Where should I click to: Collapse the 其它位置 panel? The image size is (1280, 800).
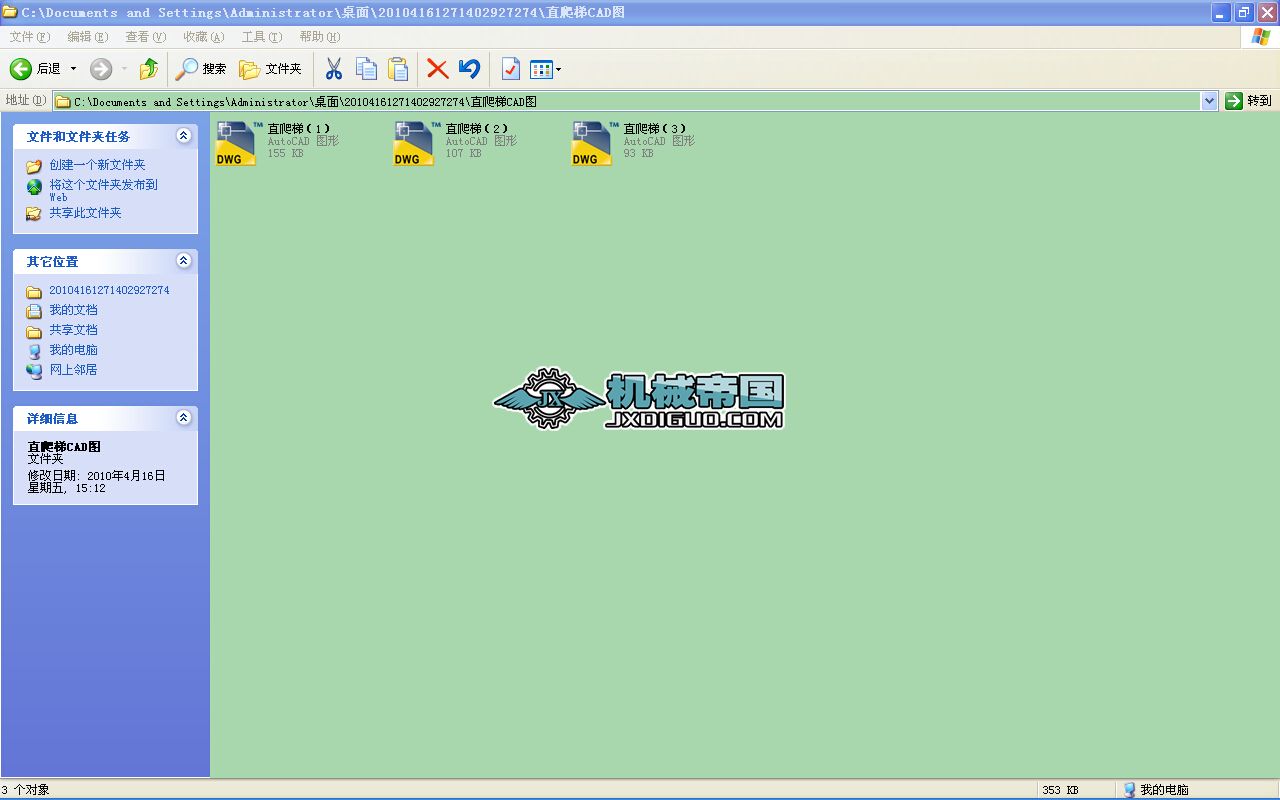(183, 261)
